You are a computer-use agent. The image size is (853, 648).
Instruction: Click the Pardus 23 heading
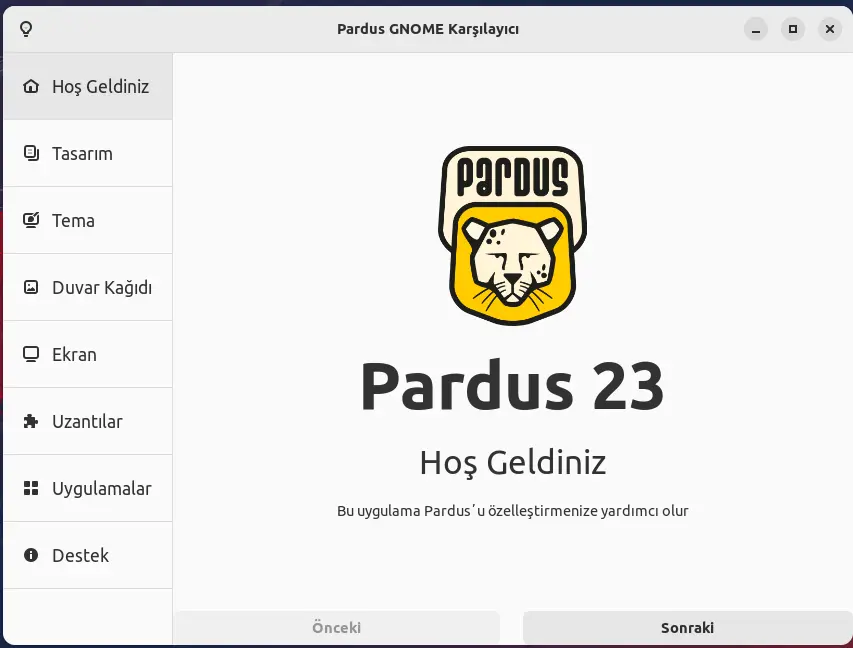click(x=512, y=386)
